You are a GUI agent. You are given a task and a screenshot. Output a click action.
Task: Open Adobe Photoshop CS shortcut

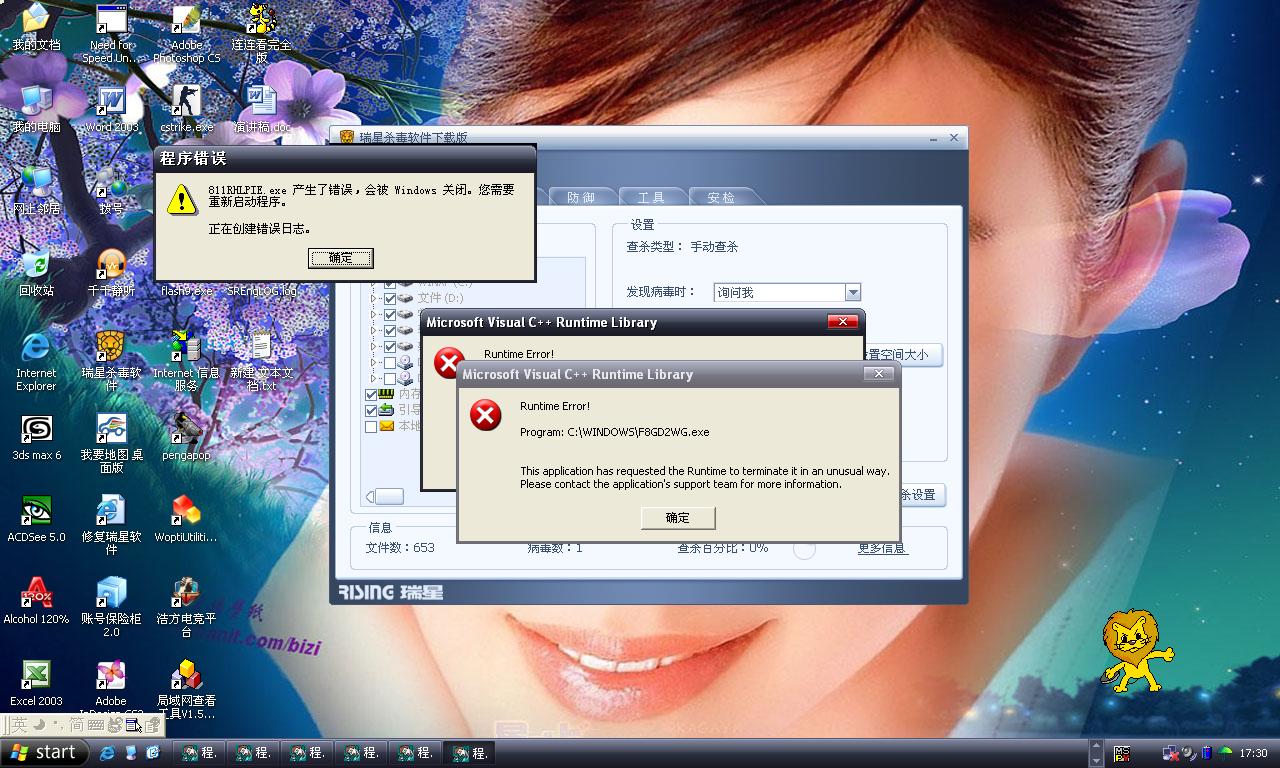pos(186,33)
